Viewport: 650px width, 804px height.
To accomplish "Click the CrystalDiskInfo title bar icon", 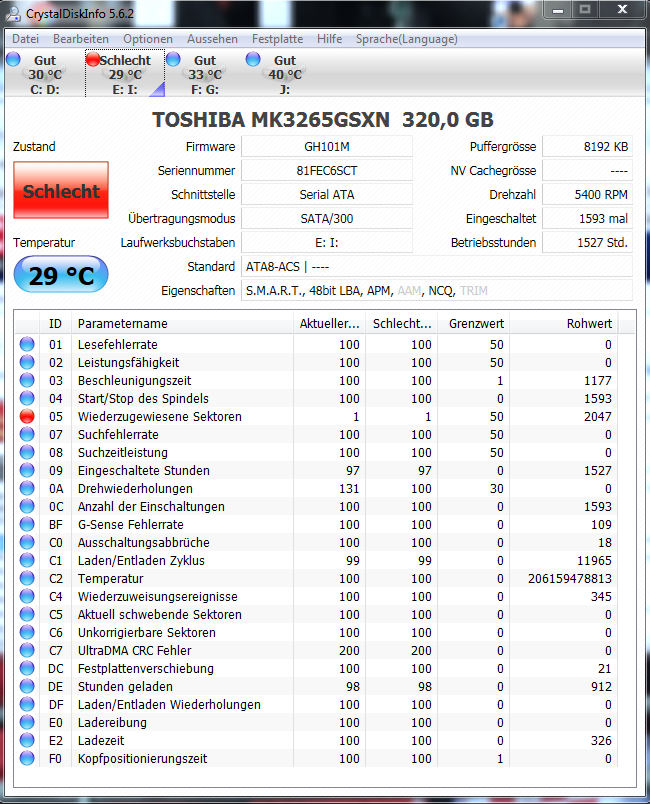I will pos(13,12).
